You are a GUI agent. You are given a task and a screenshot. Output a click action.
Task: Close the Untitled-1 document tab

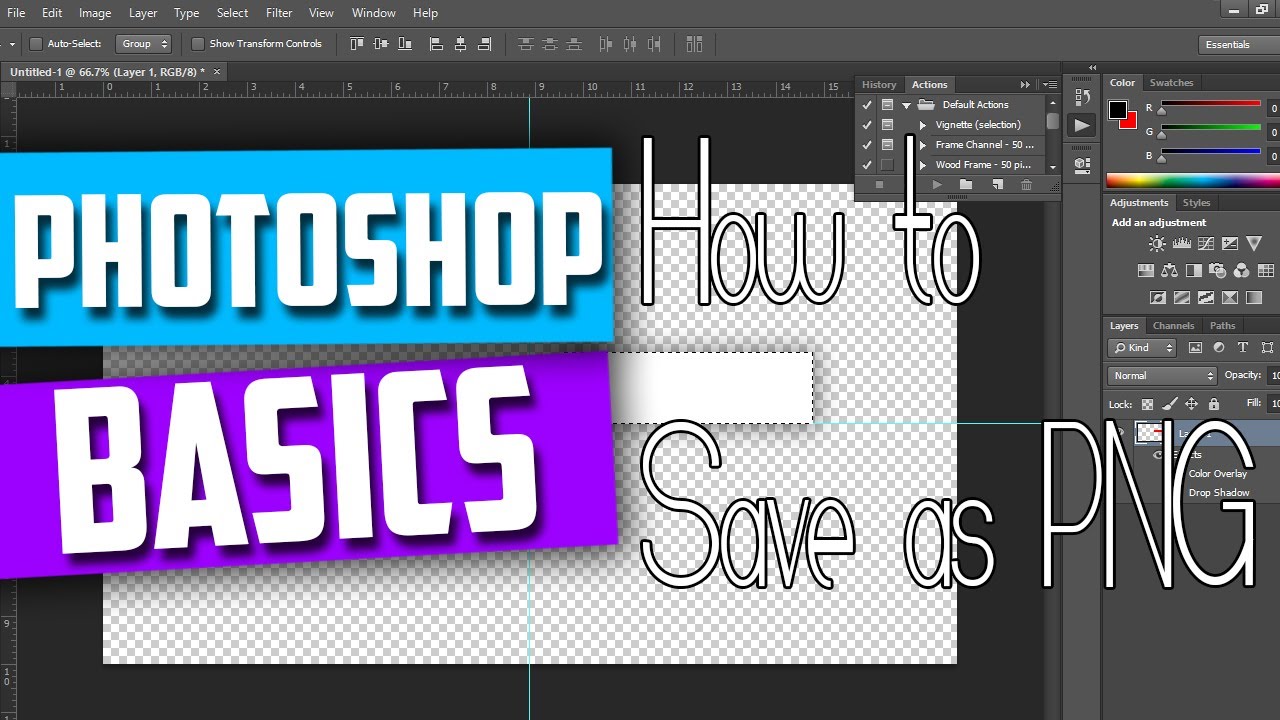217,71
